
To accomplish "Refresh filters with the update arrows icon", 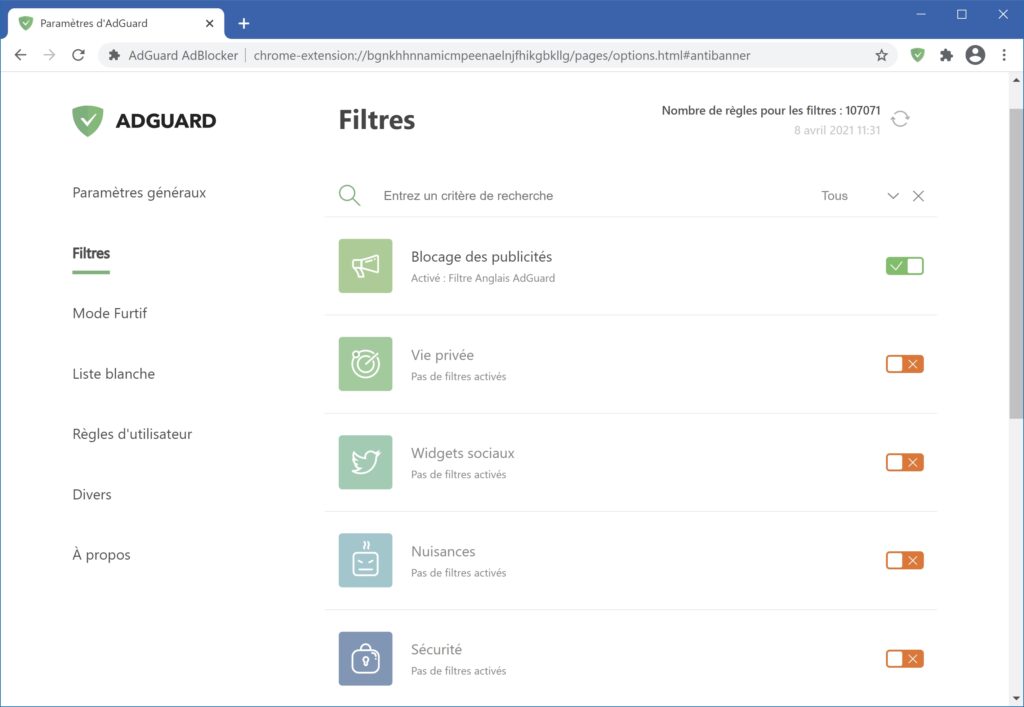I will (x=900, y=119).
